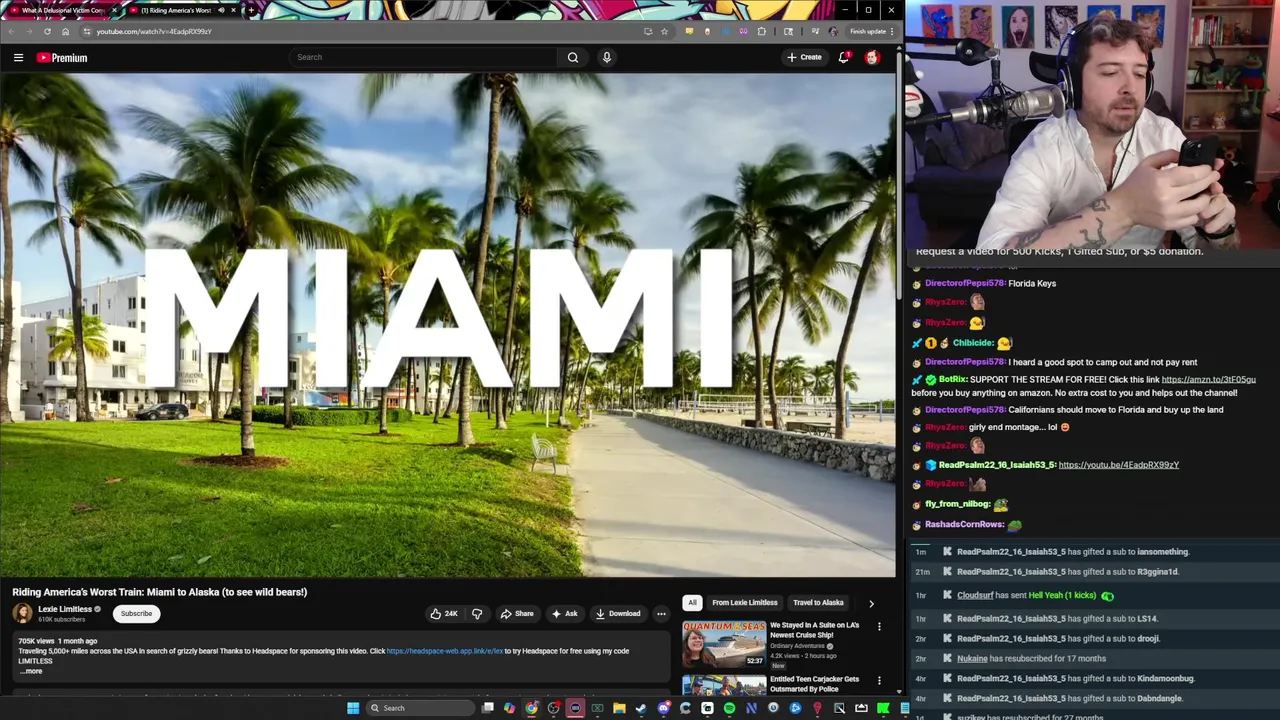Open a new browser tab
1280x720 pixels.
click(251, 10)
